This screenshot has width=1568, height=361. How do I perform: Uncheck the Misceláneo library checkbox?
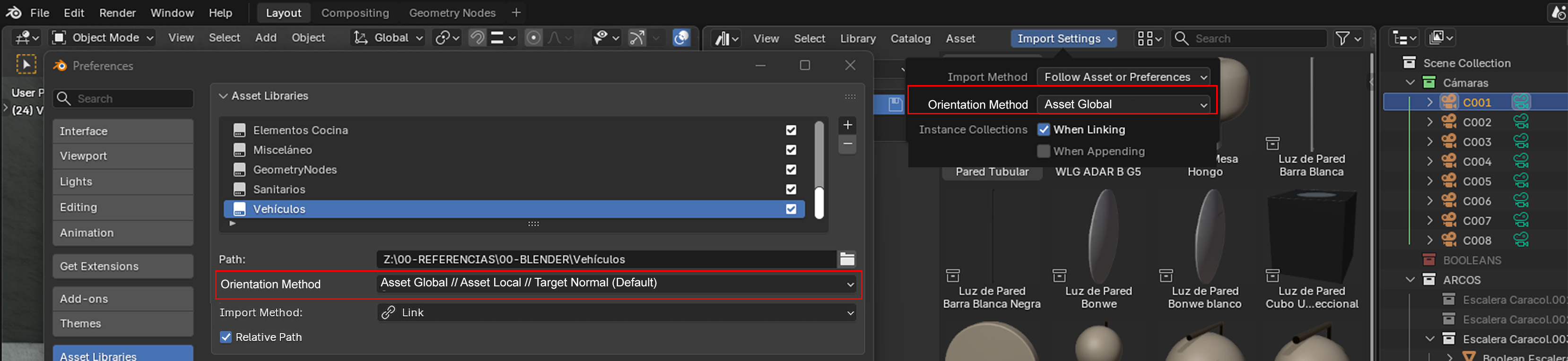[791, 149]
